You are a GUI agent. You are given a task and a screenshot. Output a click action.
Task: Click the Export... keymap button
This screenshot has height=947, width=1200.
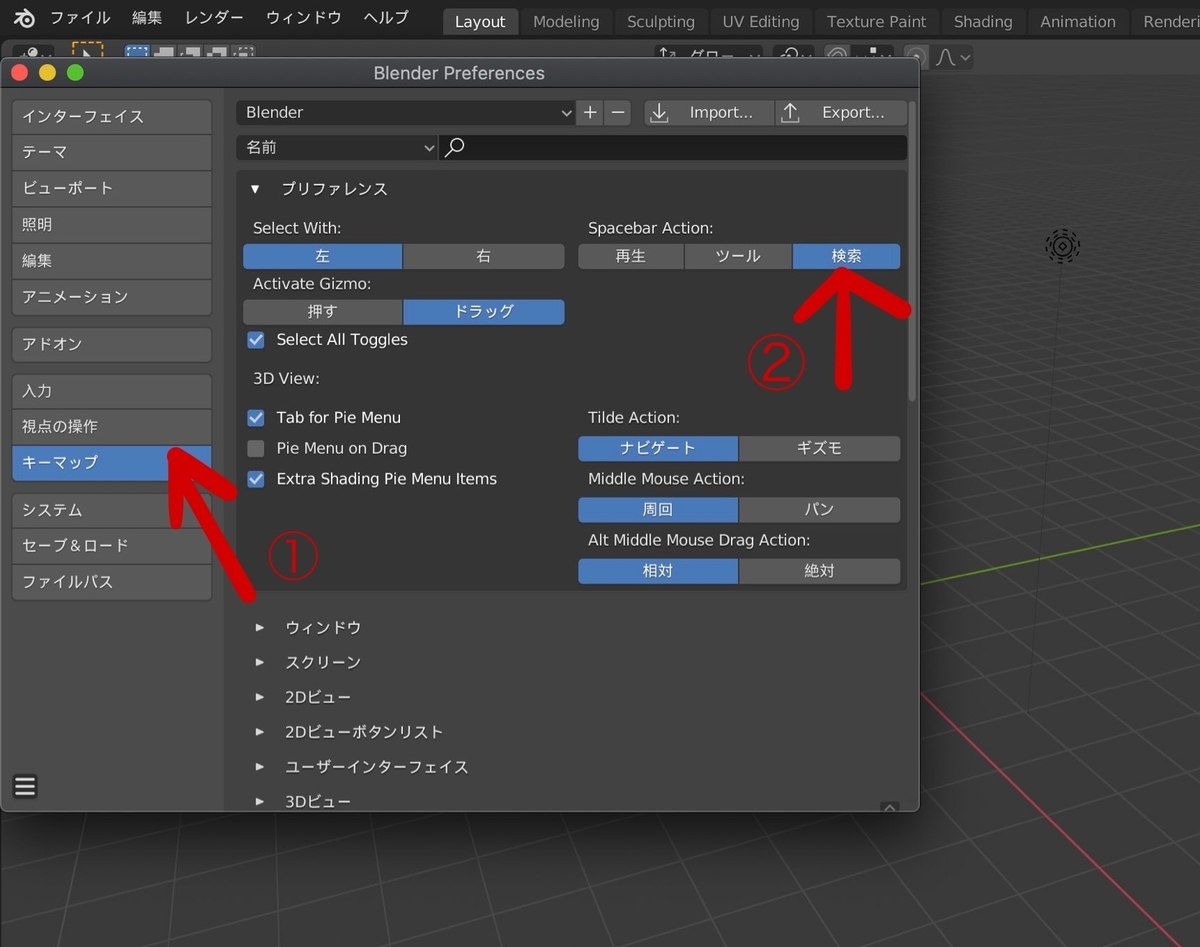coord(842,112)
